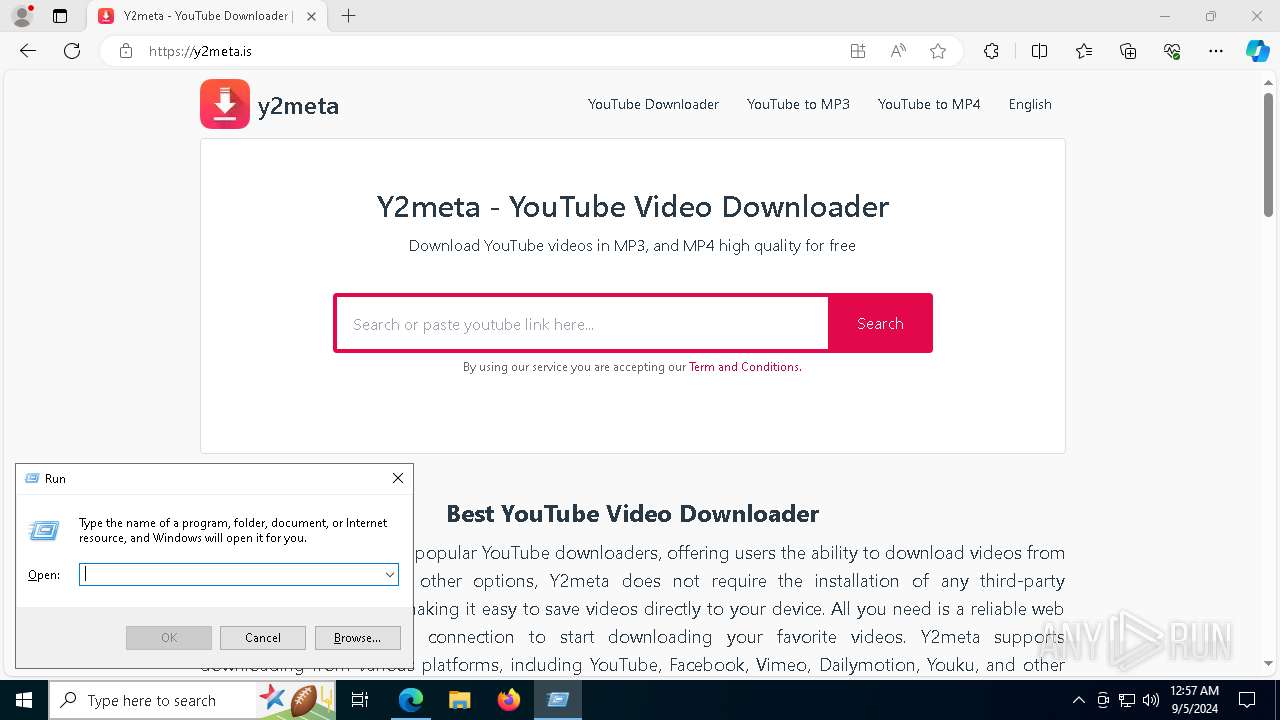
Task: Open the Windows Start menu
Action: coord(24,700)
